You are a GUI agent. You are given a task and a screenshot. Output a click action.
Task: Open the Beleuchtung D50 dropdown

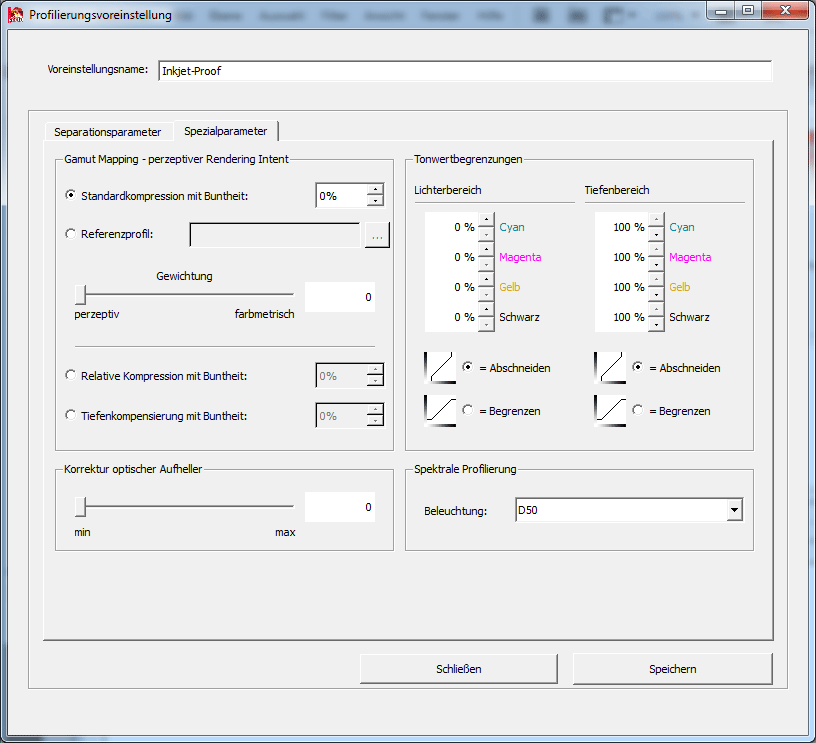[734, 511]
